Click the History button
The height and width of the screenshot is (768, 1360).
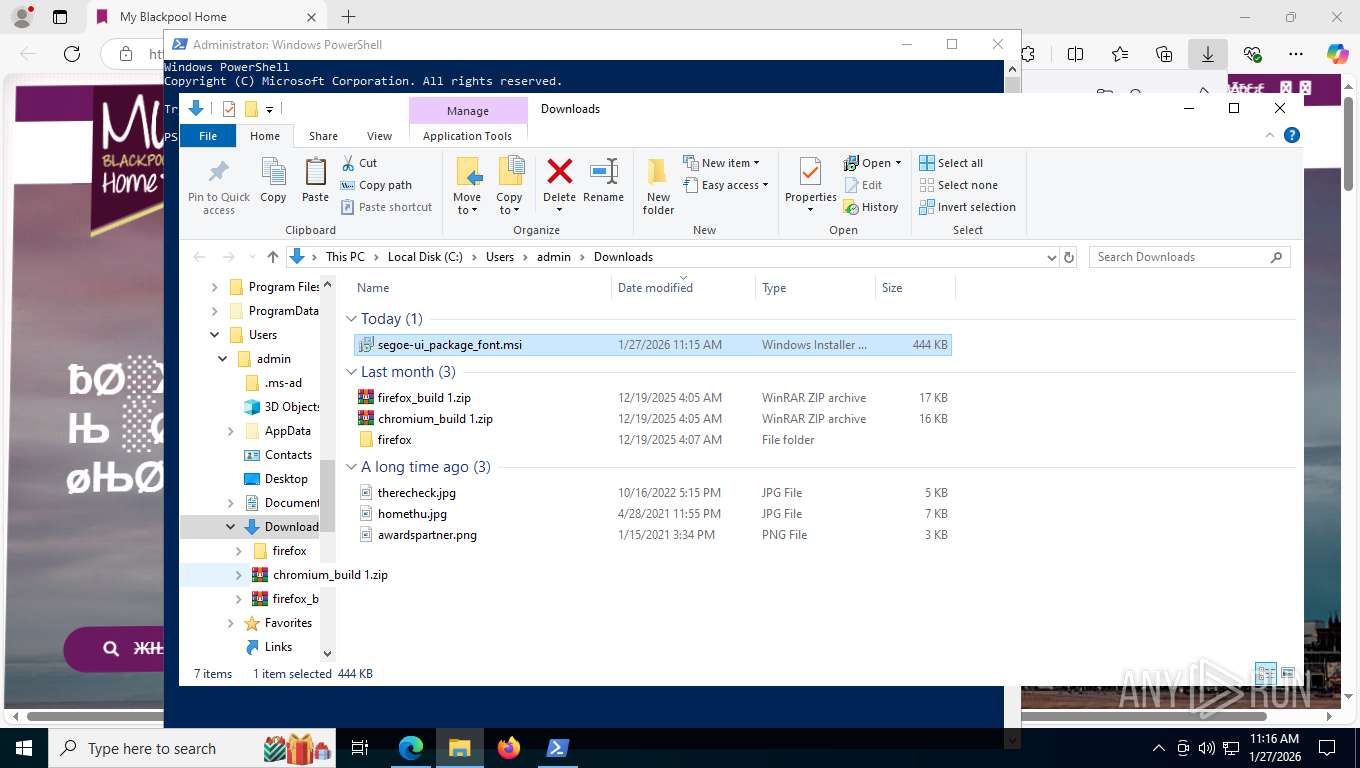(871, 207)
